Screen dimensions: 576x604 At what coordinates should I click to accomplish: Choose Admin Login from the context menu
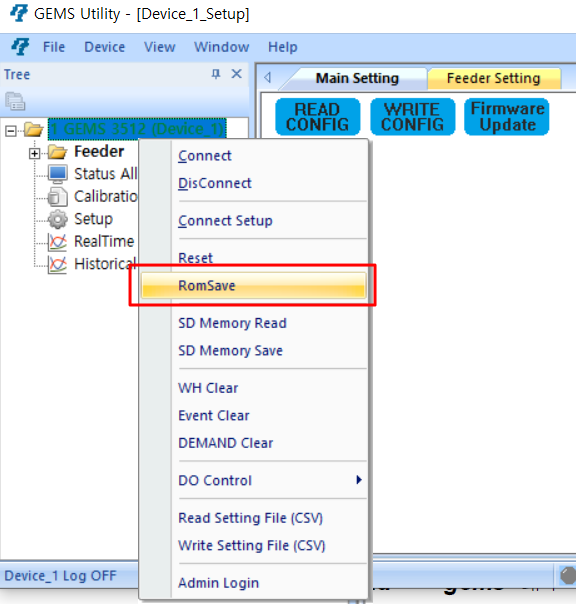pyautogui.click(x=254, y=583)
